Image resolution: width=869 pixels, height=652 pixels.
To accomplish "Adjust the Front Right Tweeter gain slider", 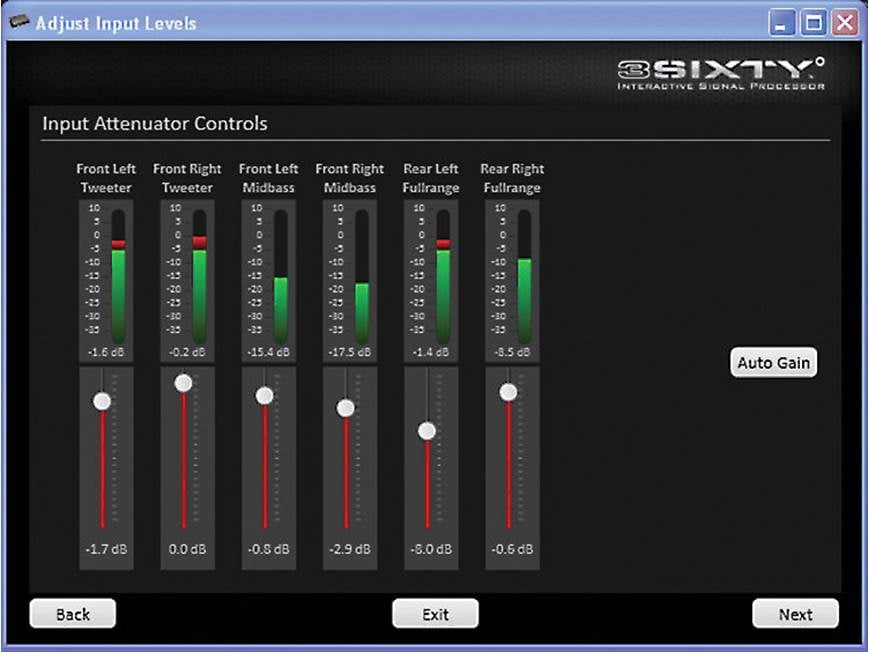I will [x=185, y=381].
